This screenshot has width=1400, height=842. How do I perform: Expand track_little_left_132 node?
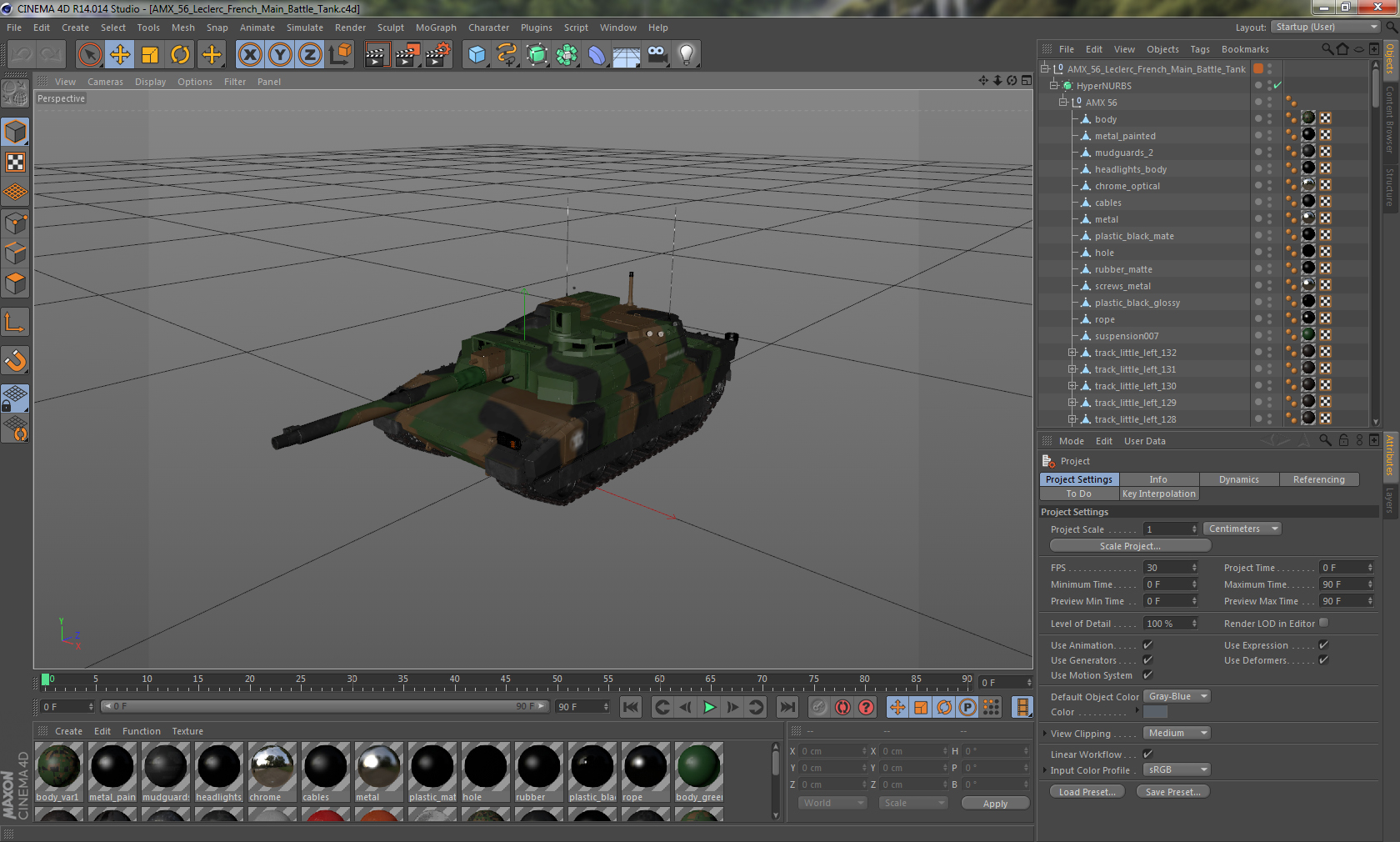1072,353
